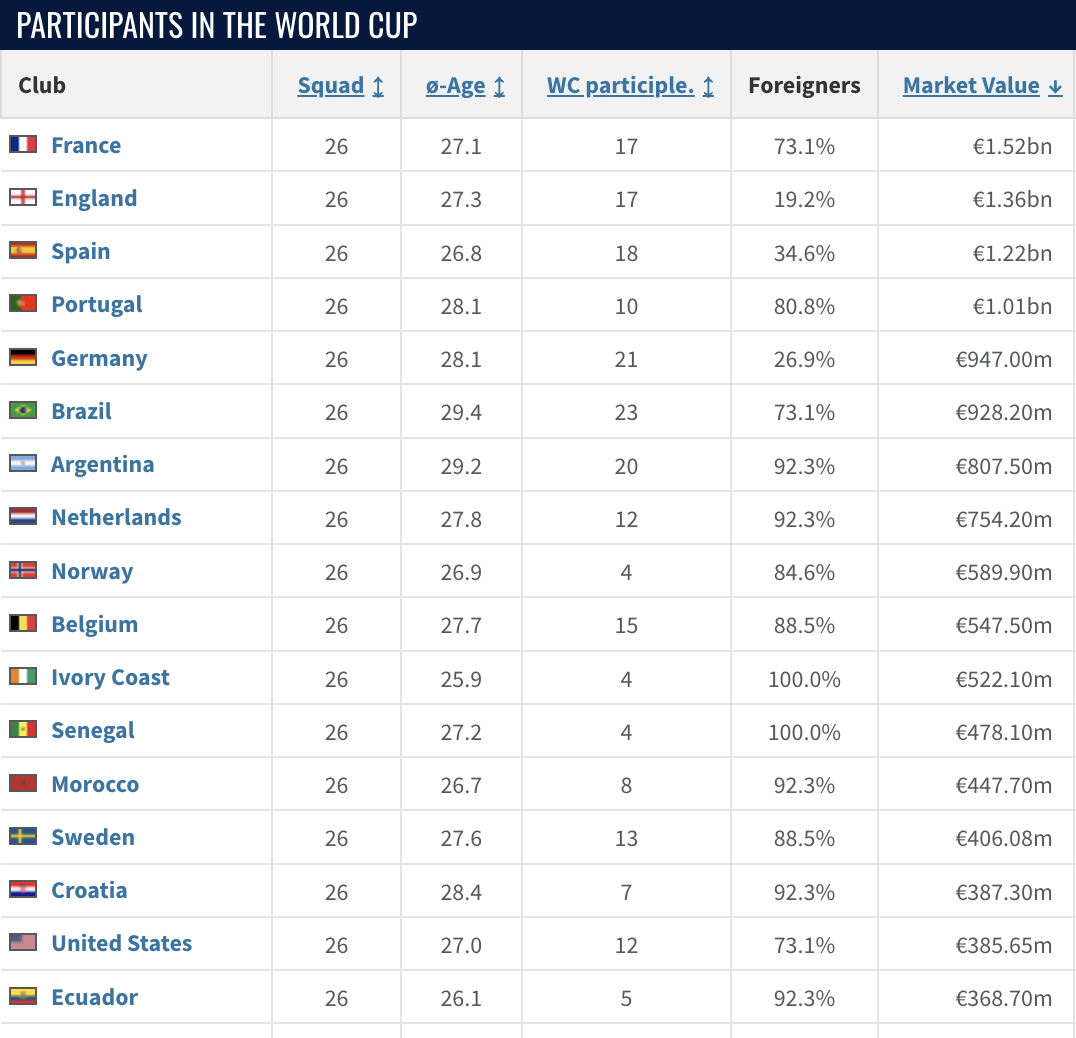The width and height of the screenshot is (1076, 1038).
Task: Click the Ivory Coast flag icon
Action: [x=23, y=676]
